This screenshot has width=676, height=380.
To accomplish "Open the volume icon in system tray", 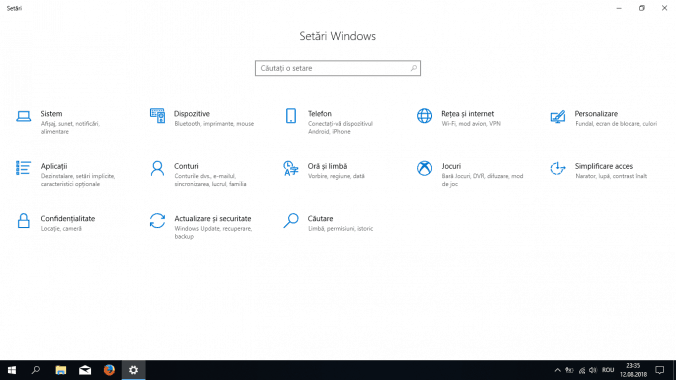I will point(593,370).
